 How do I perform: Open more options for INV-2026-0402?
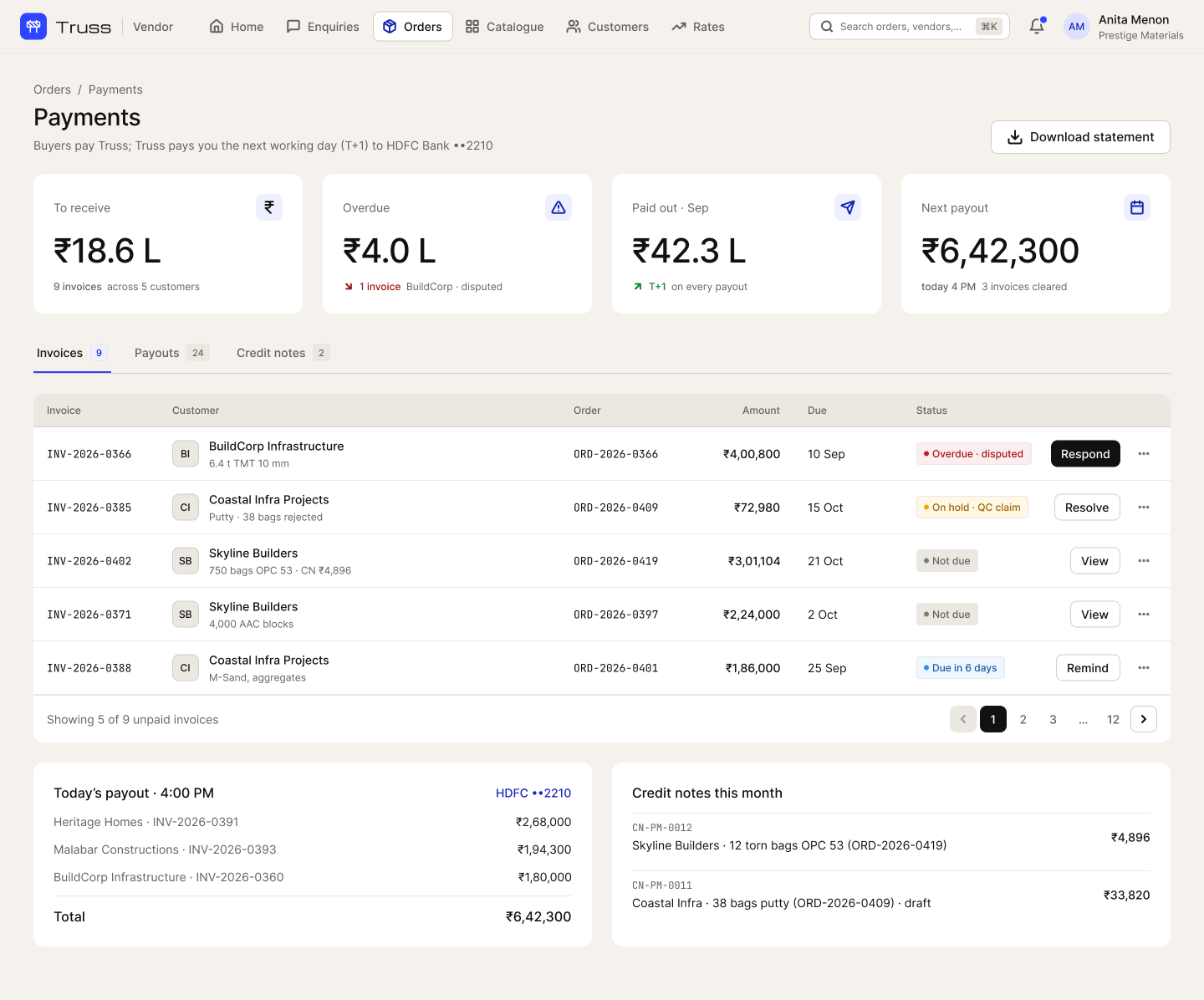[x=1144, y=561]
